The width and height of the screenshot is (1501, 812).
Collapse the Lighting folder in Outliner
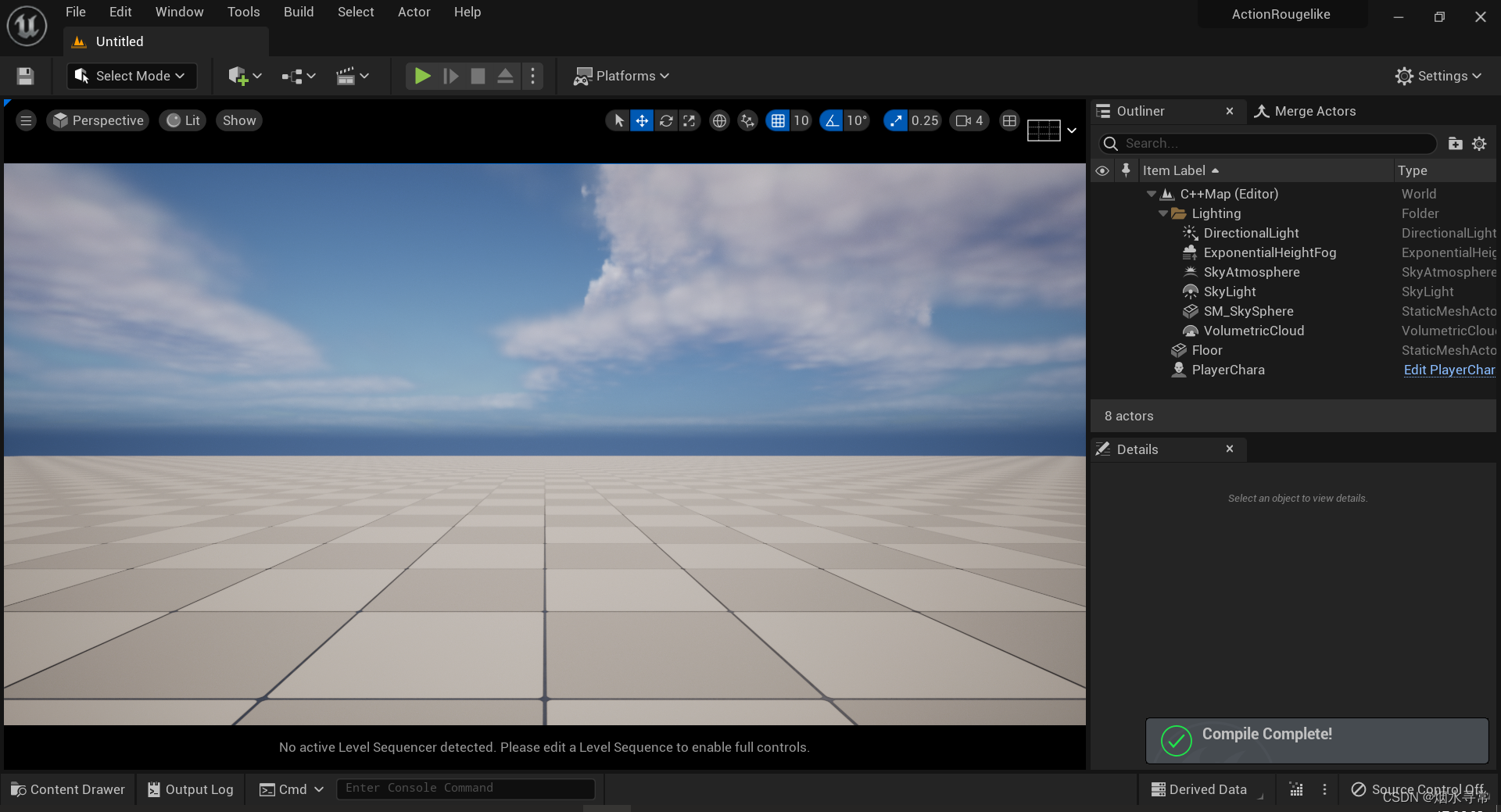click(x=1163, y=213)
